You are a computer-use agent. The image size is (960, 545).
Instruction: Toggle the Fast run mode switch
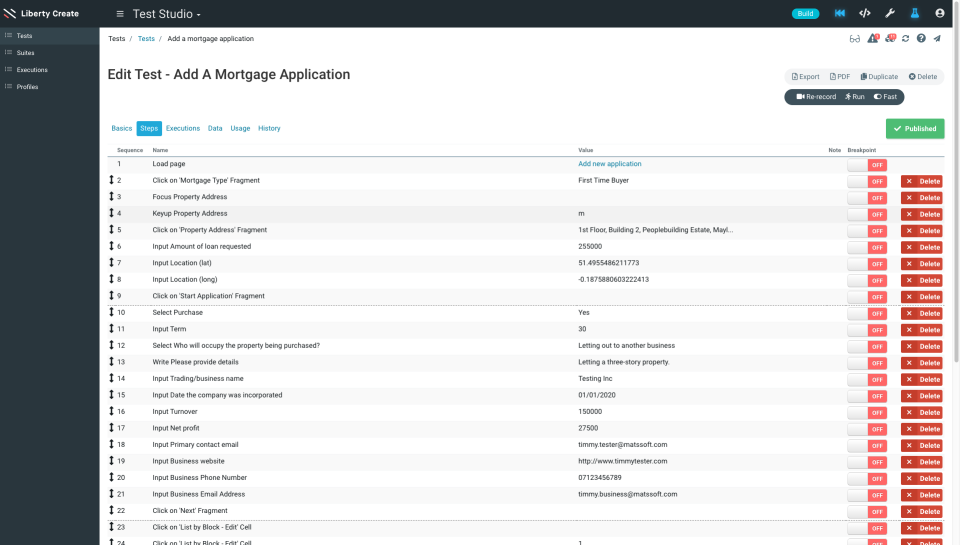click(885, 97)
